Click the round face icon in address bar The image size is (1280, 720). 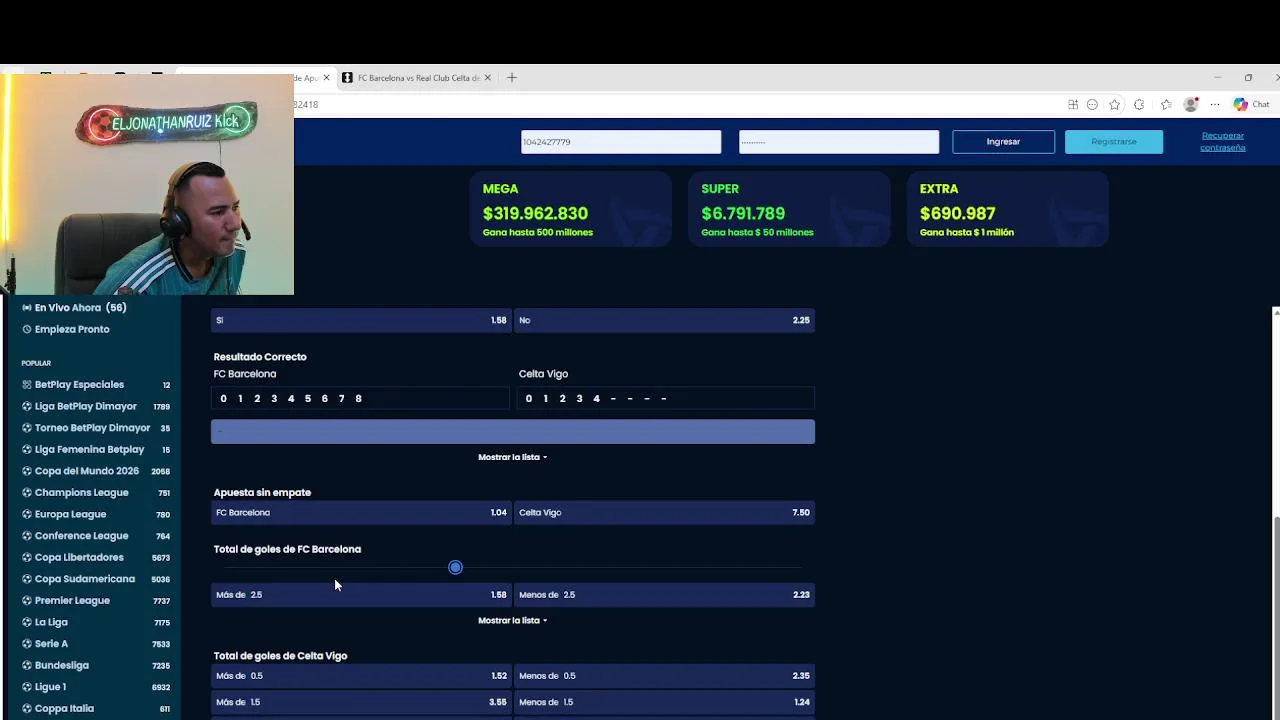click(1092, 104)
